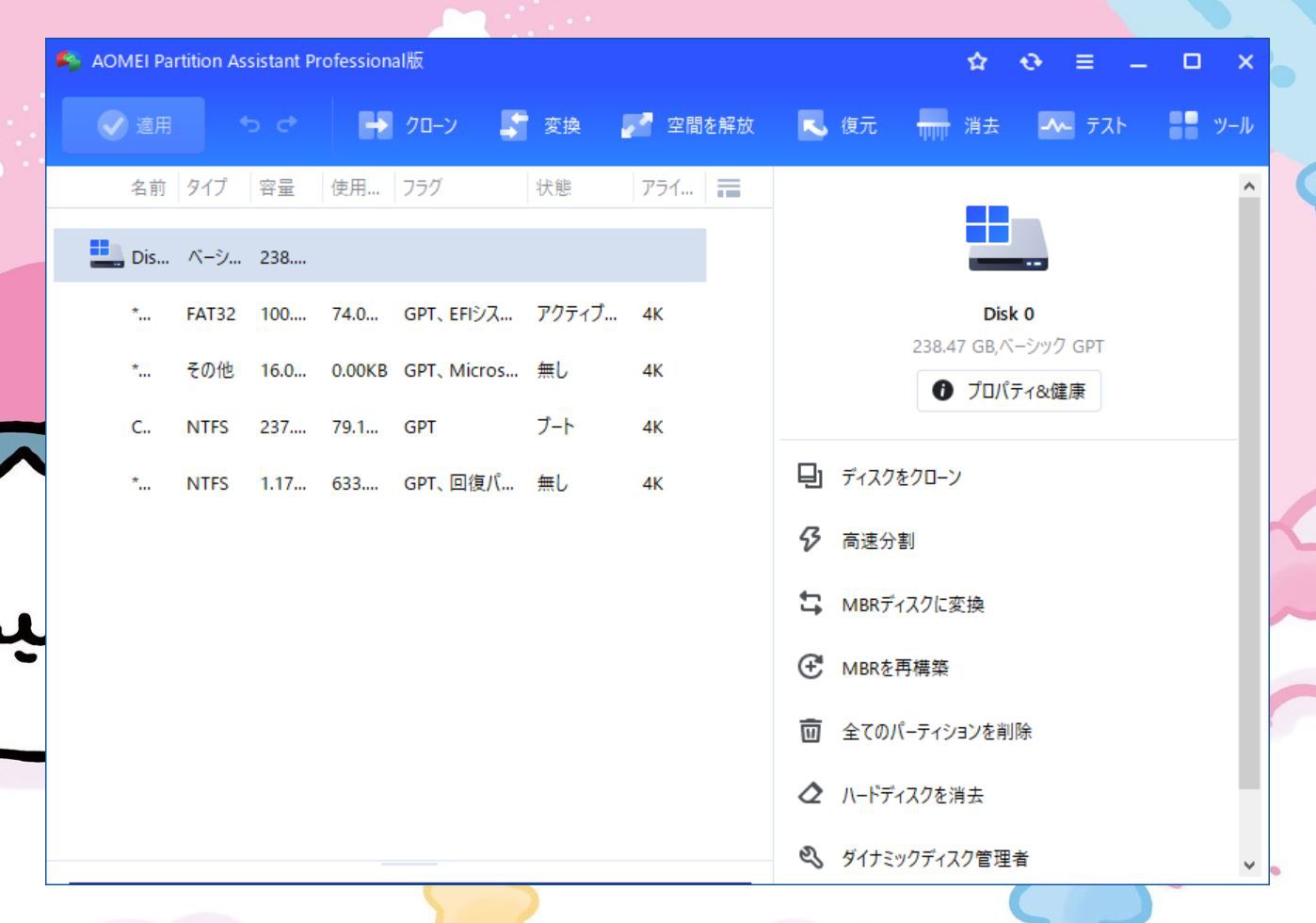The image size is (1316, 923).
Task: Click the redo arrow icon
Action: [x=287, y=124]
